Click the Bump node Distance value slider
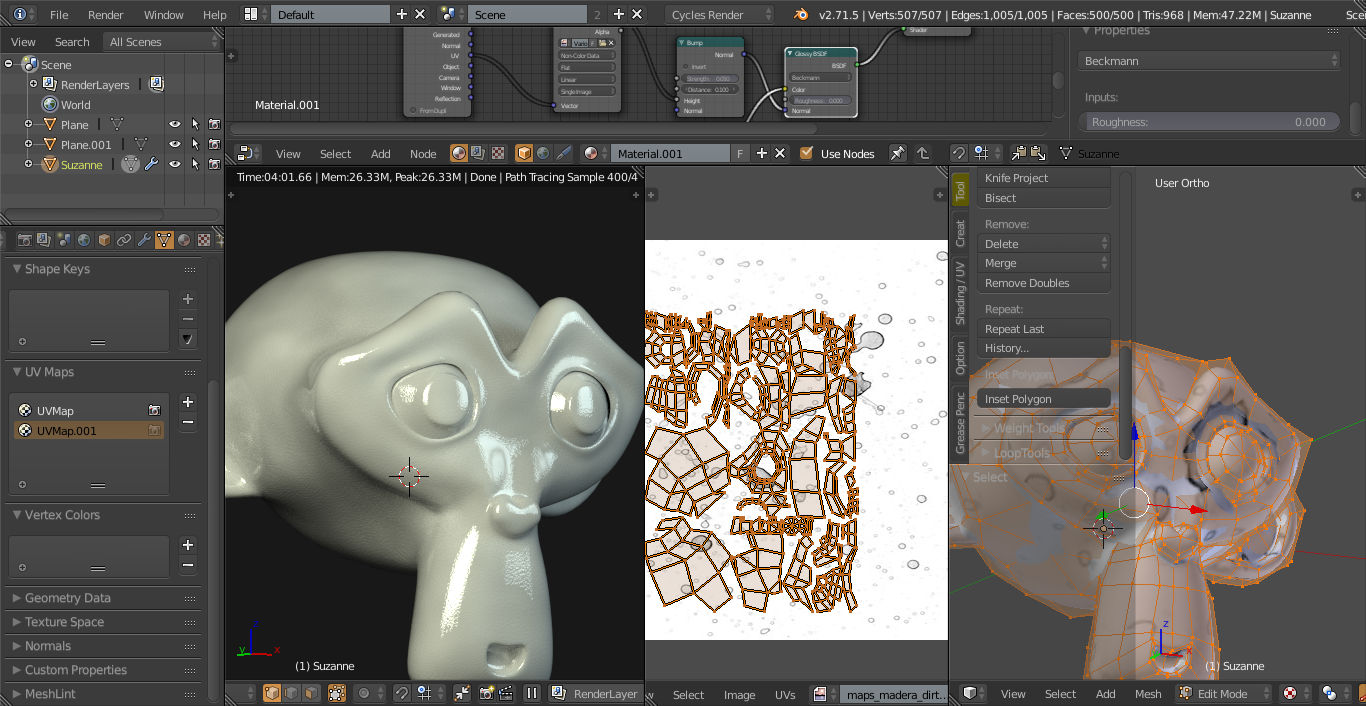This screenshot has height=706, width=1366. pos(709,89)
